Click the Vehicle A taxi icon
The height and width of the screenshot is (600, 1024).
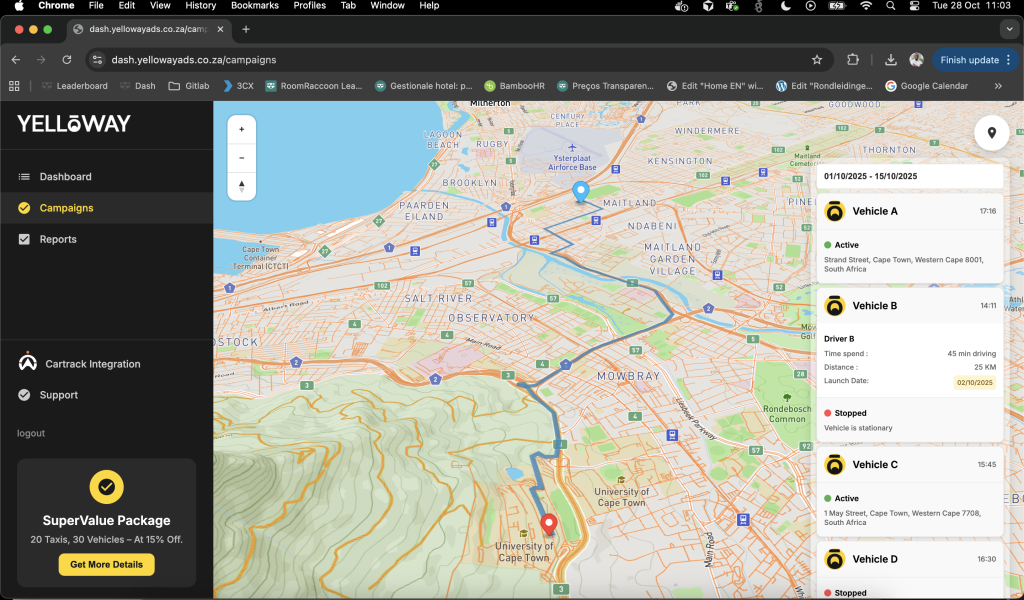pyautogui.click(x=834, y=211)
